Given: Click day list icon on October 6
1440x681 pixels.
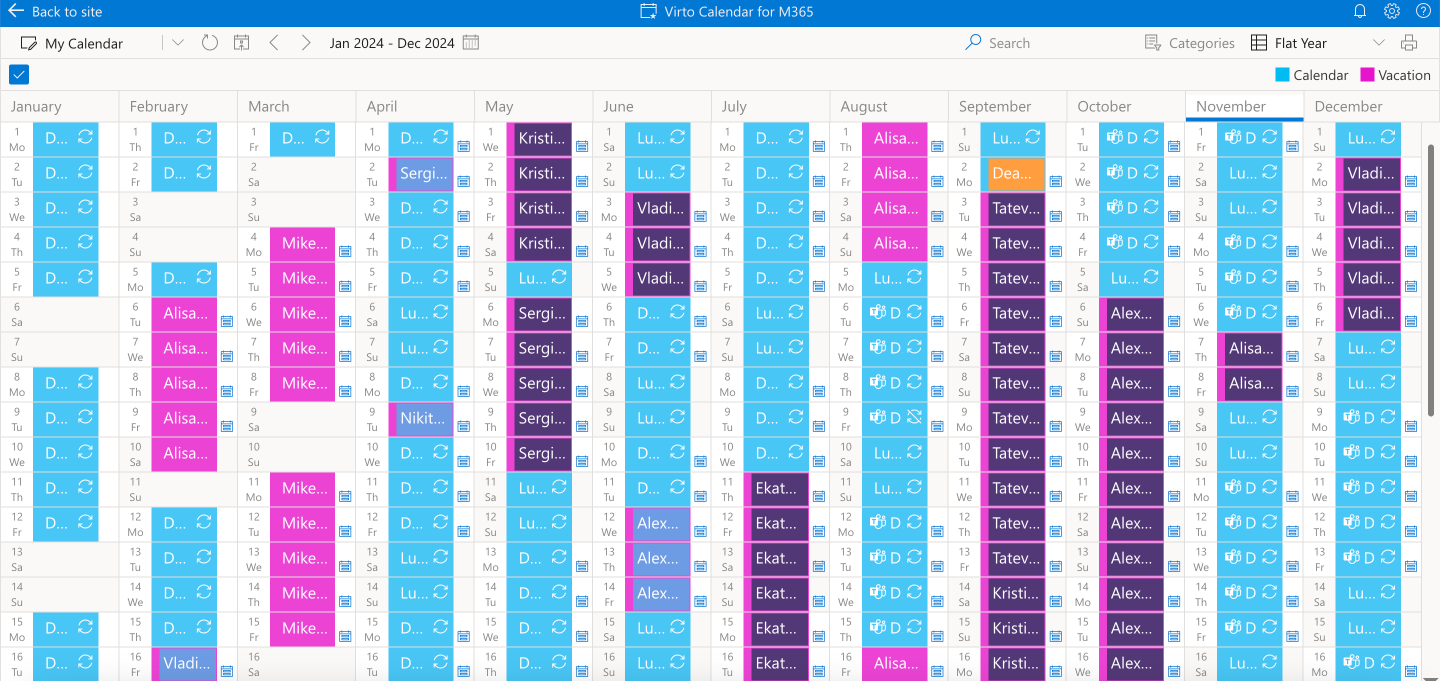Looking at the screenshot, I should coord(1174,321).
